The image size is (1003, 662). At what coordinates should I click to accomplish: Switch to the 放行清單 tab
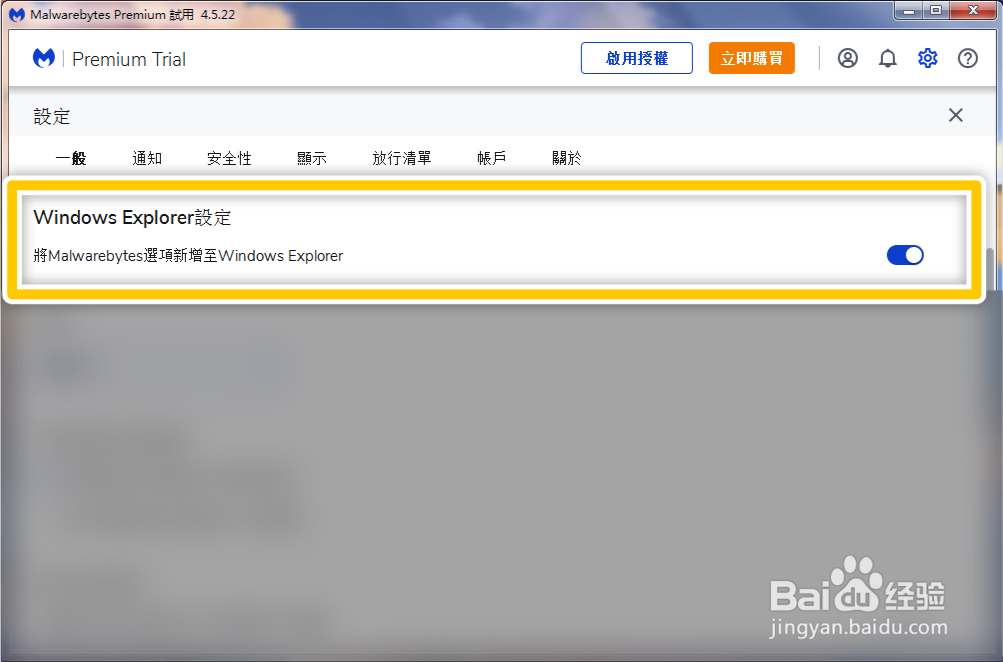[402, 158]
